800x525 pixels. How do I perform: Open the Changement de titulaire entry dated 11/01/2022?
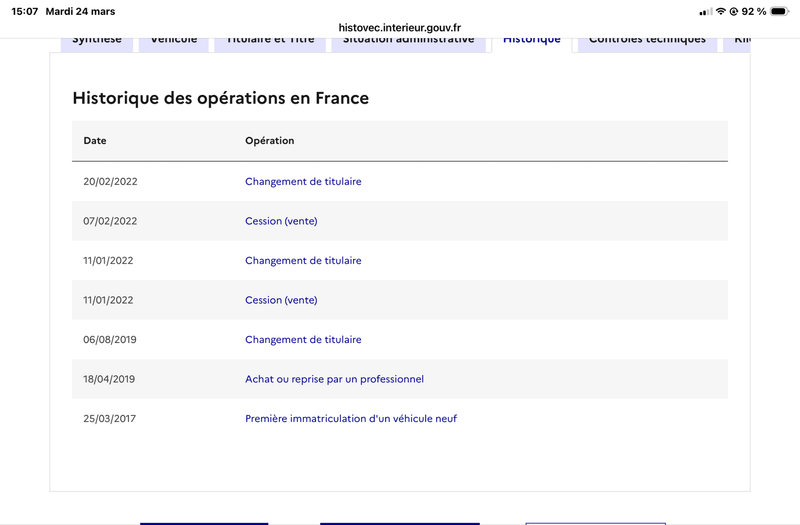click(303, 260)
